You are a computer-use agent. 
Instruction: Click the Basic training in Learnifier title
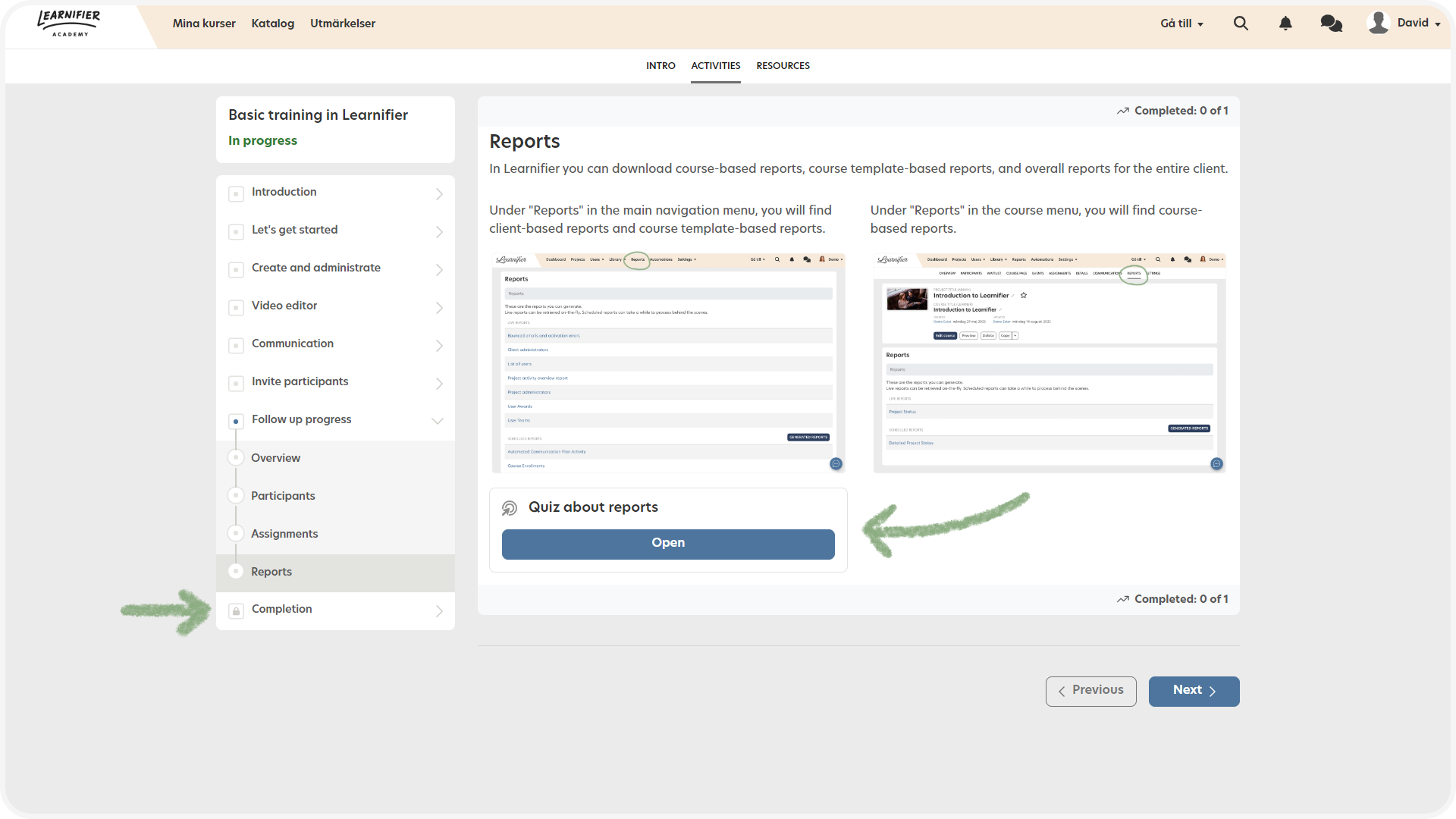pyautogui.click(x=318, y=115)
